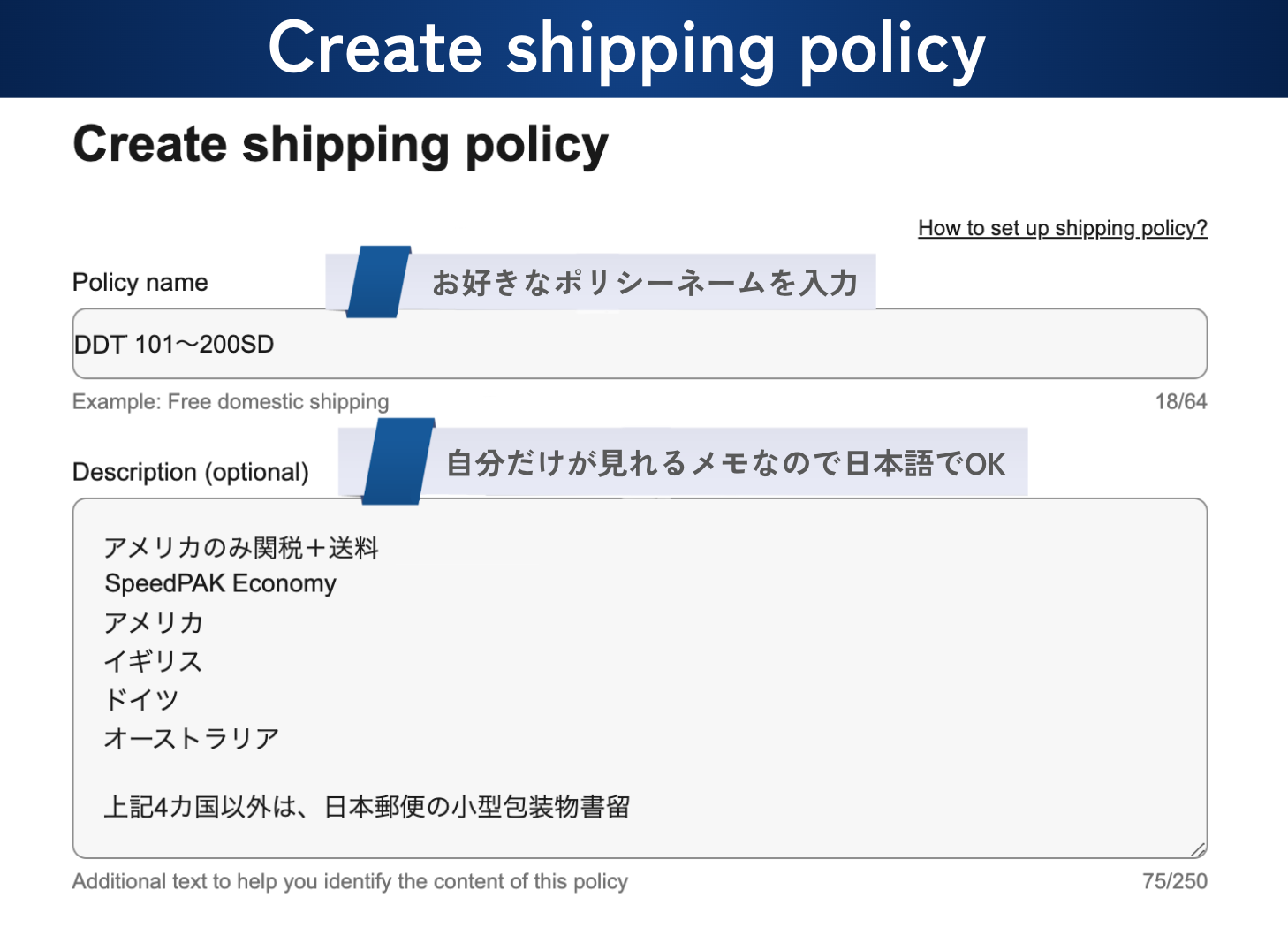1288x928 pixels.
Task: Click the blue ribbon marker beside Policy name
Action: [378, 281]
